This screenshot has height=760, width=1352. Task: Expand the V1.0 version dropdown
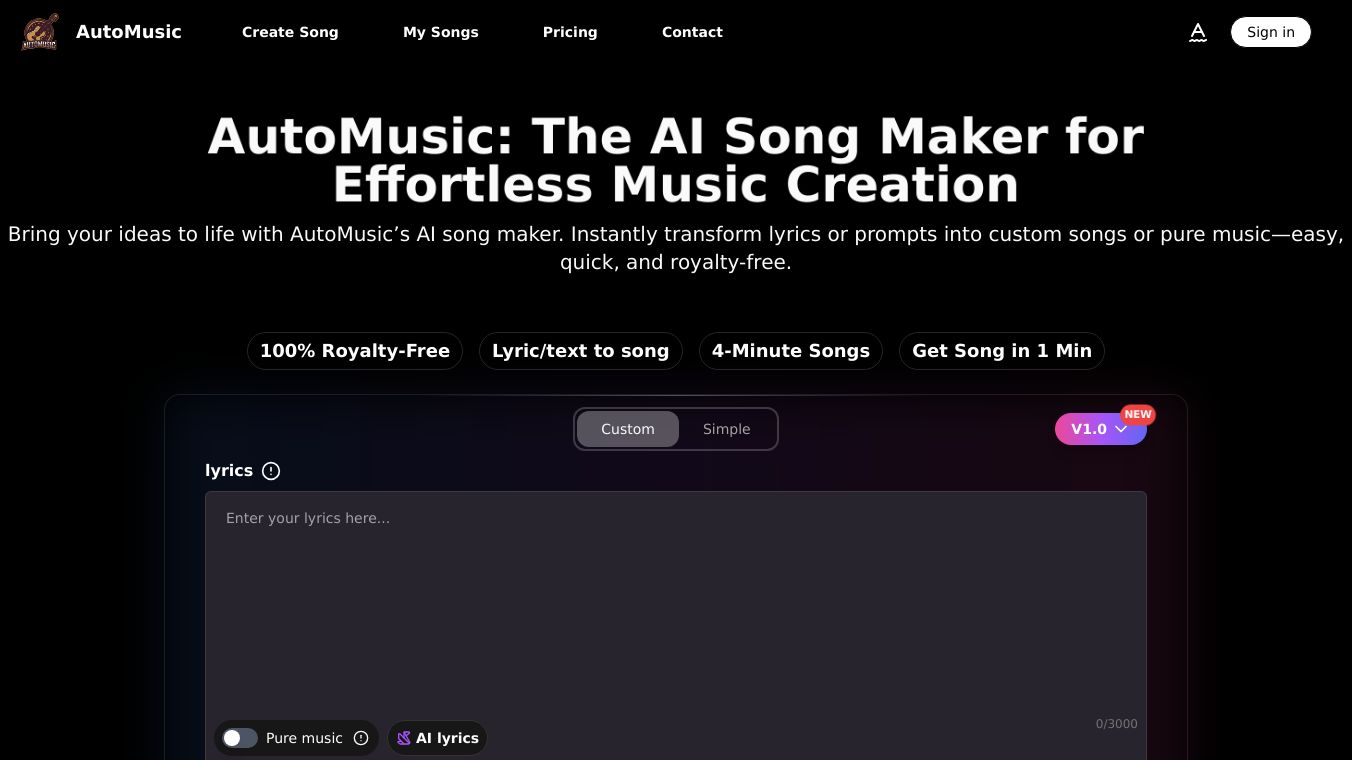pos(1100,429)
